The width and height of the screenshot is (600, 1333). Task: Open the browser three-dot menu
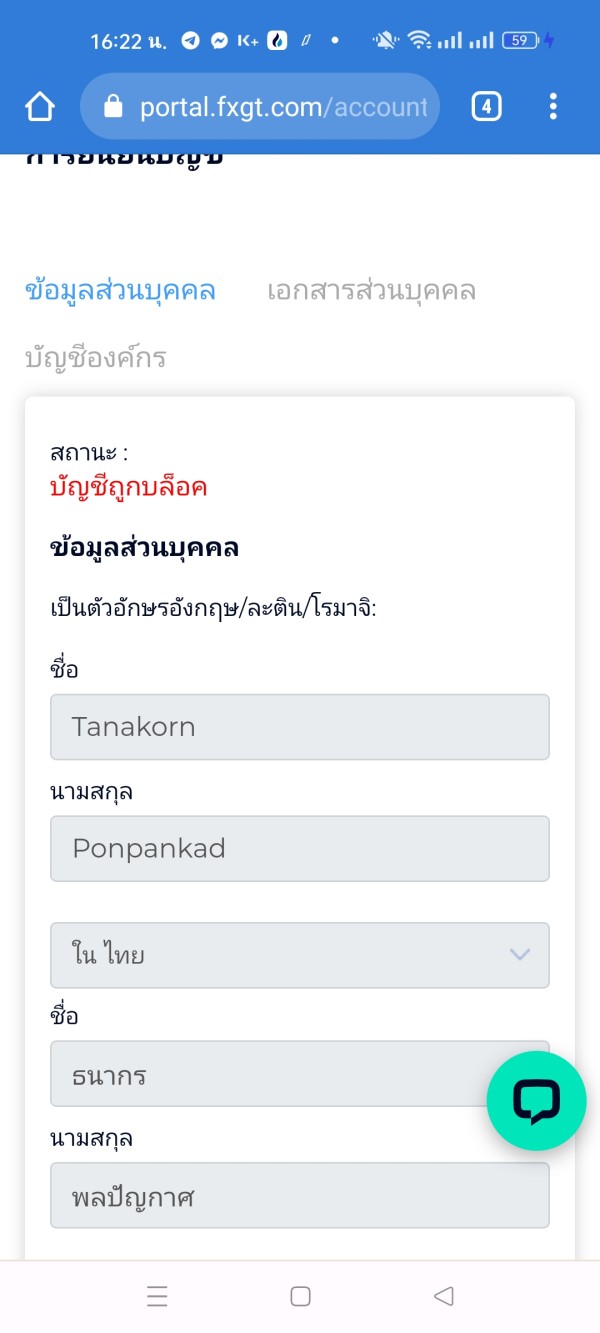click(553, 106)
